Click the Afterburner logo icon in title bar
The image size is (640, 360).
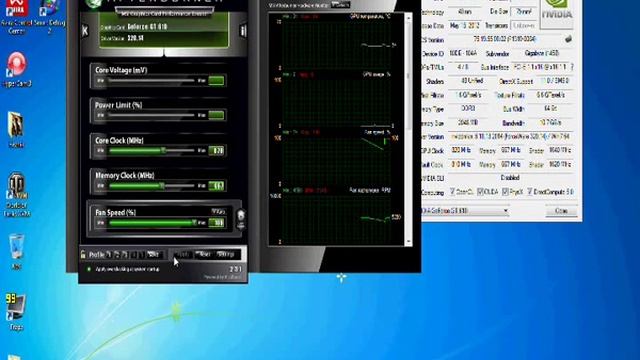tap(93, 3)
